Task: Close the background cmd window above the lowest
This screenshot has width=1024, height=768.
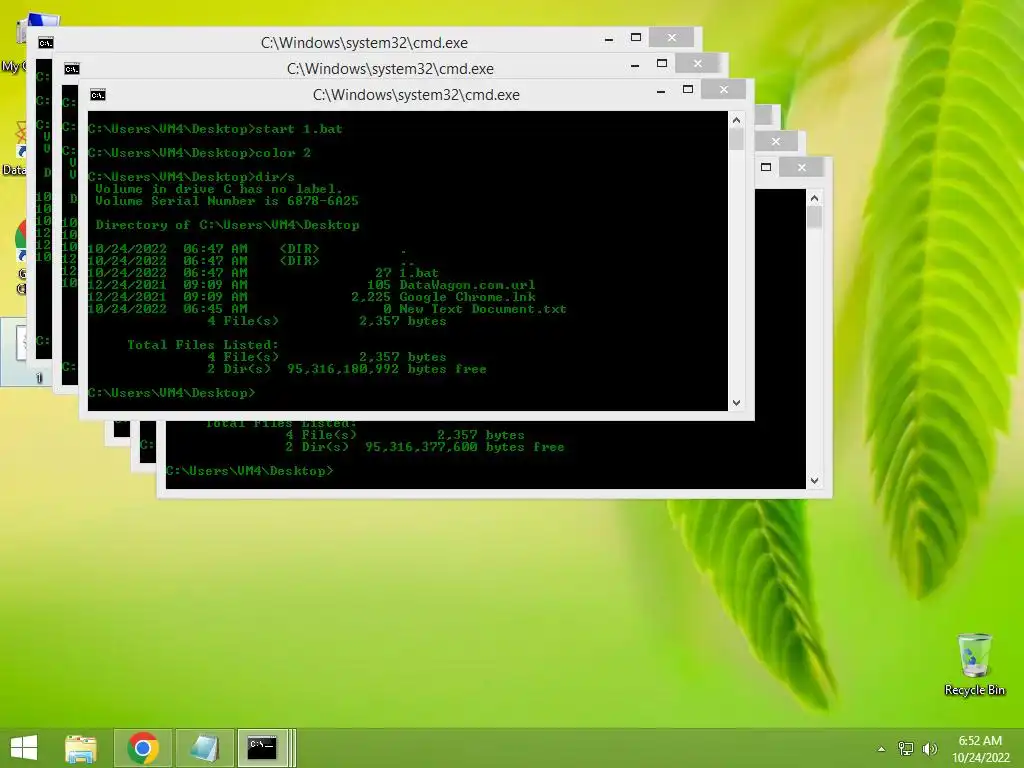Action: [x=775, y=142]
